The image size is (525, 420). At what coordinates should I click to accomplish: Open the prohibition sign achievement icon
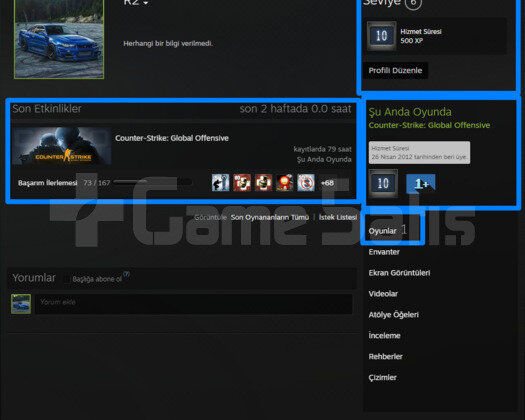[x=306, y=183]
